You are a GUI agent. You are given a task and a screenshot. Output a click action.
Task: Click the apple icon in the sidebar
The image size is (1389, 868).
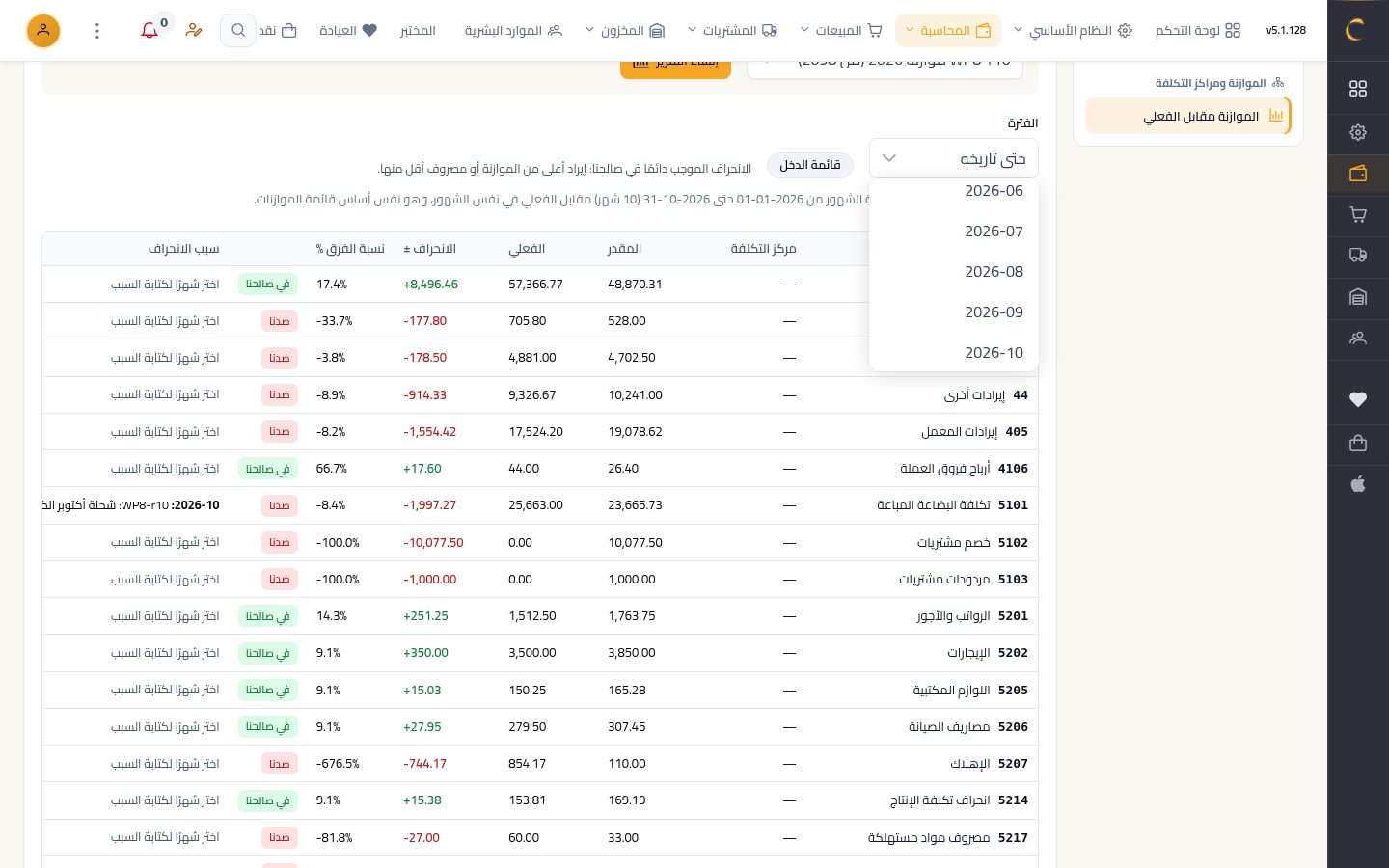[1358, 484]
